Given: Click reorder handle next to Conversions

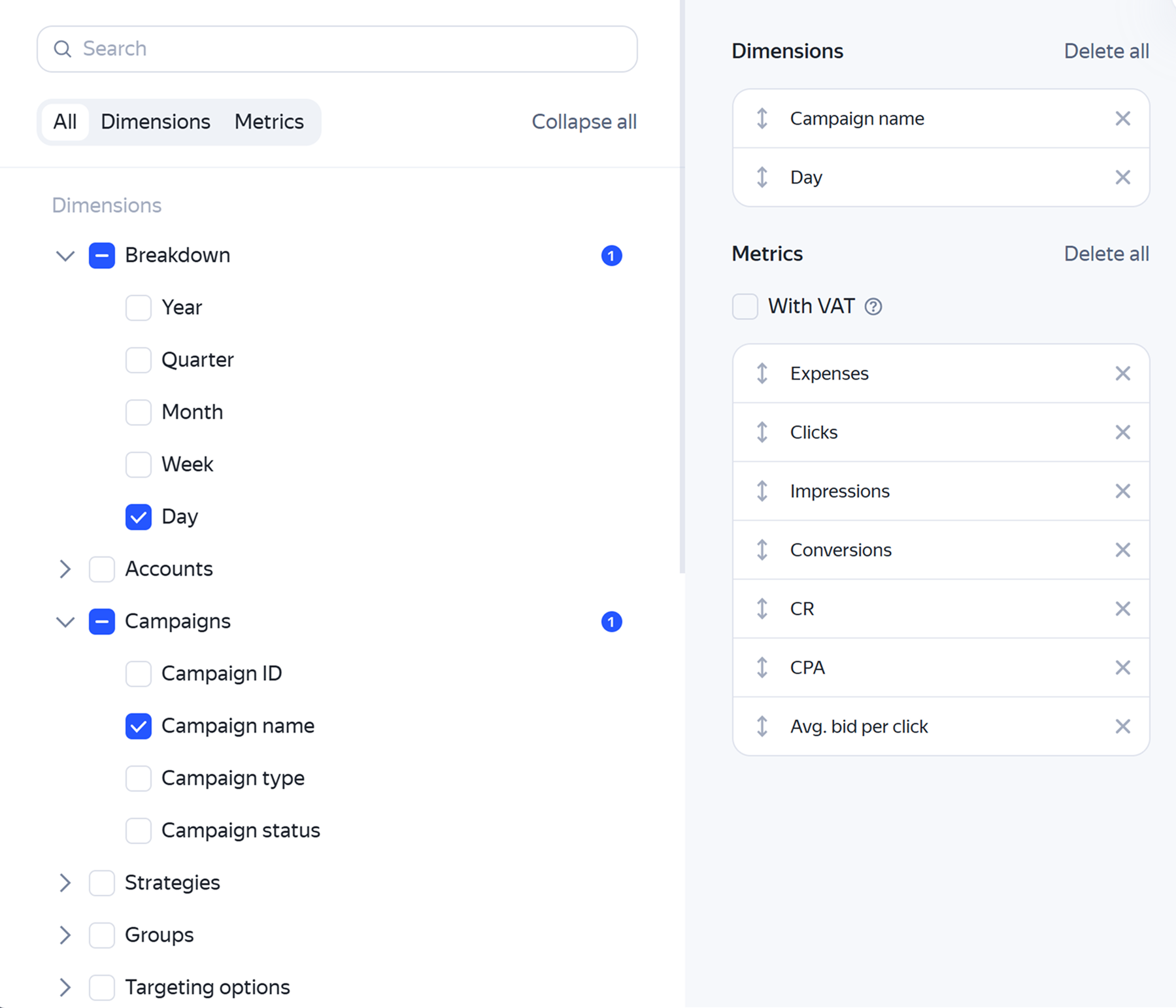Looking at the screenshot, I should click(762, 550).
